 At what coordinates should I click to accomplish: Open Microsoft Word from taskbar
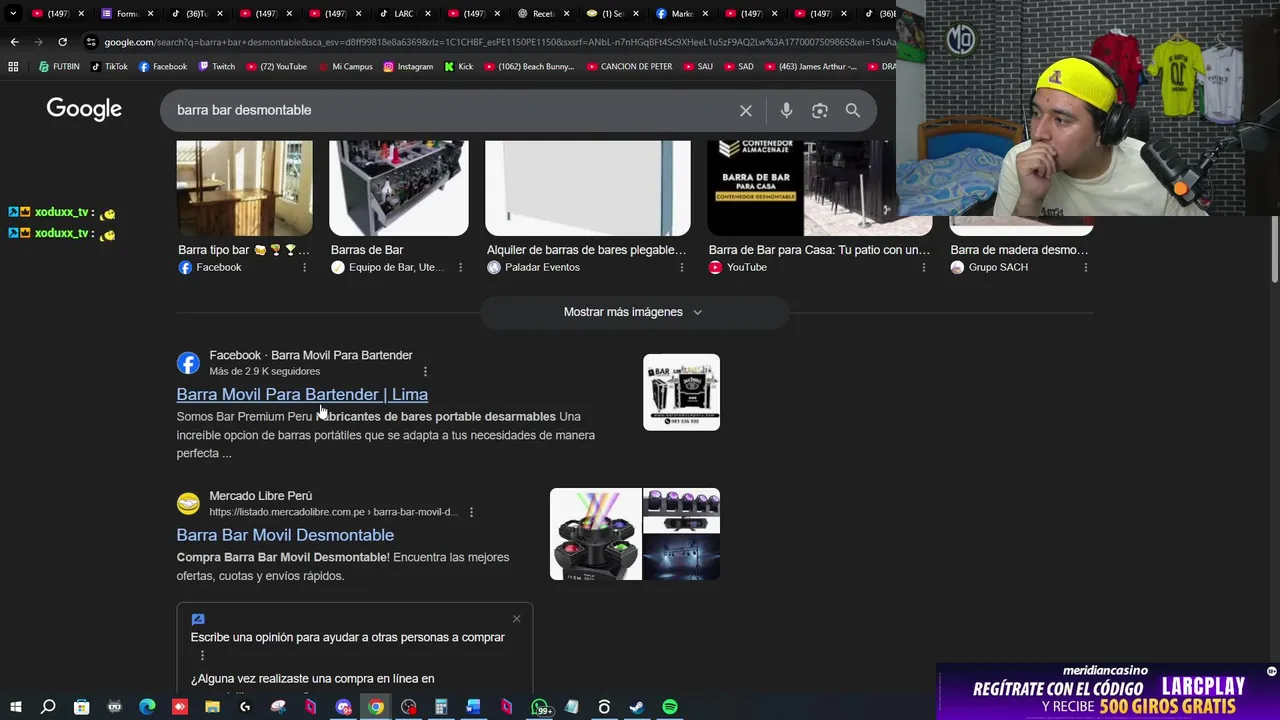point(474,707)
